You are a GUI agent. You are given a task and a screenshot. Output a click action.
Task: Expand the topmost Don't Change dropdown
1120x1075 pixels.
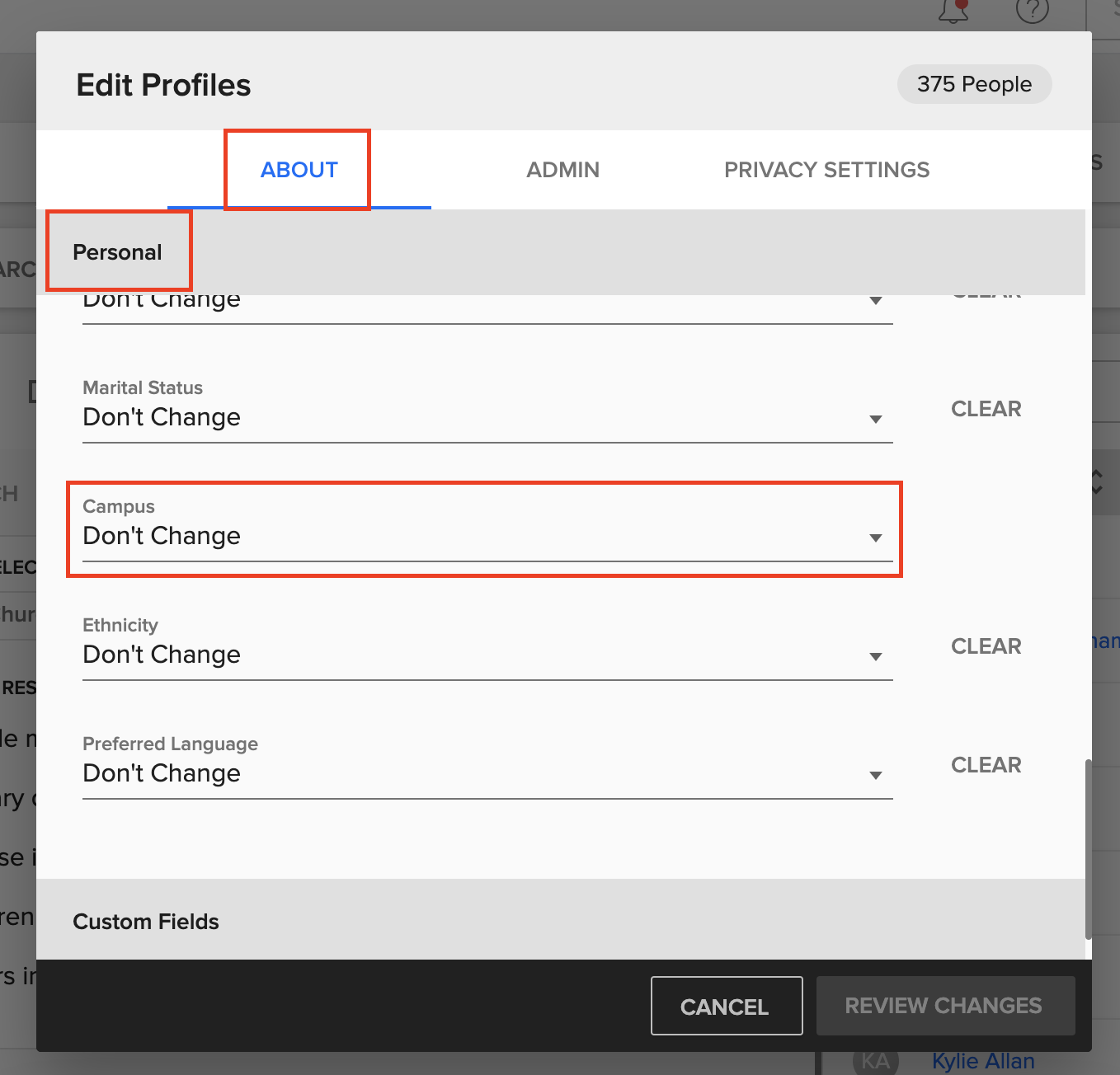[876, 300]
